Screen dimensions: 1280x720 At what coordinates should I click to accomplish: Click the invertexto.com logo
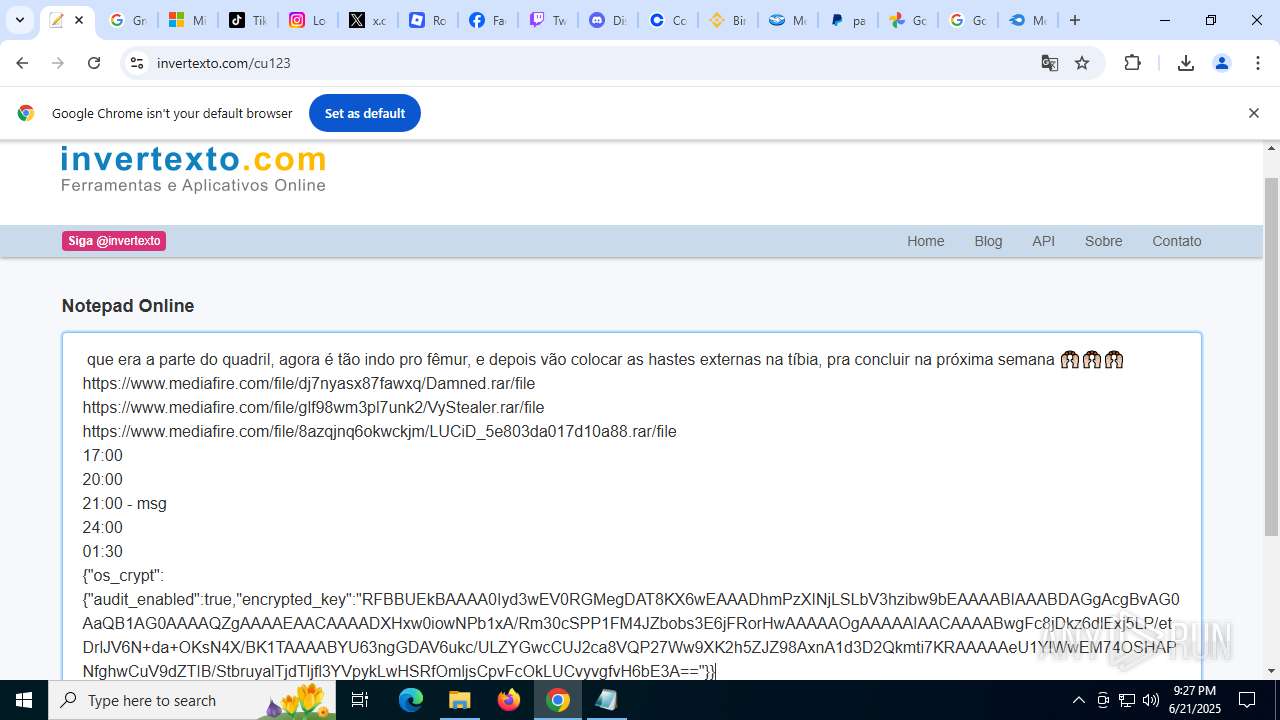tap(193, 169)
